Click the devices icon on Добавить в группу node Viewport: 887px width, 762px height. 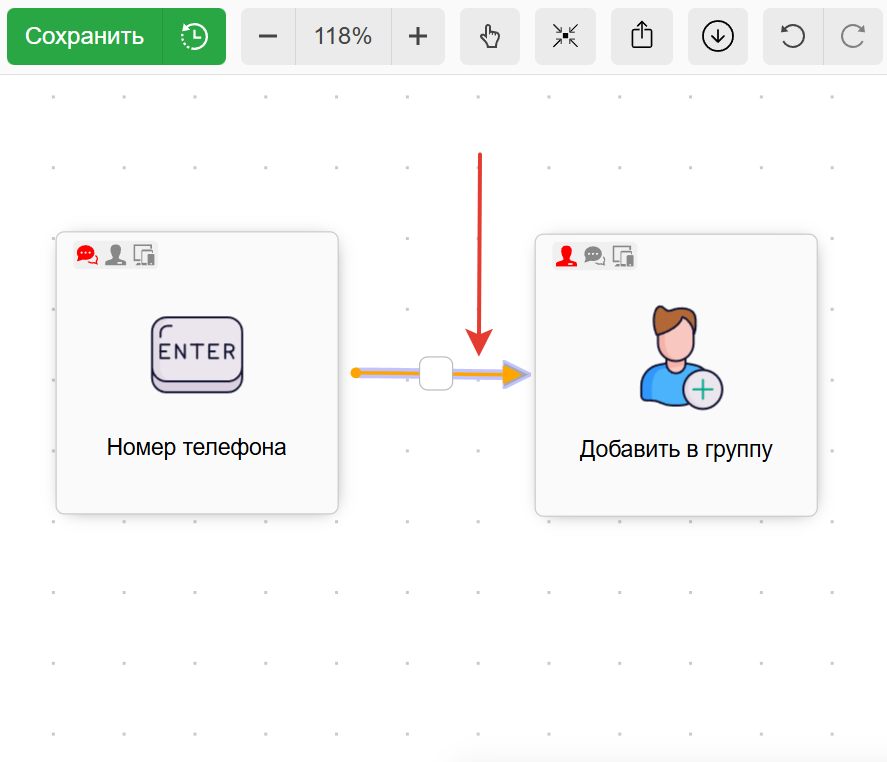point(623,257)
